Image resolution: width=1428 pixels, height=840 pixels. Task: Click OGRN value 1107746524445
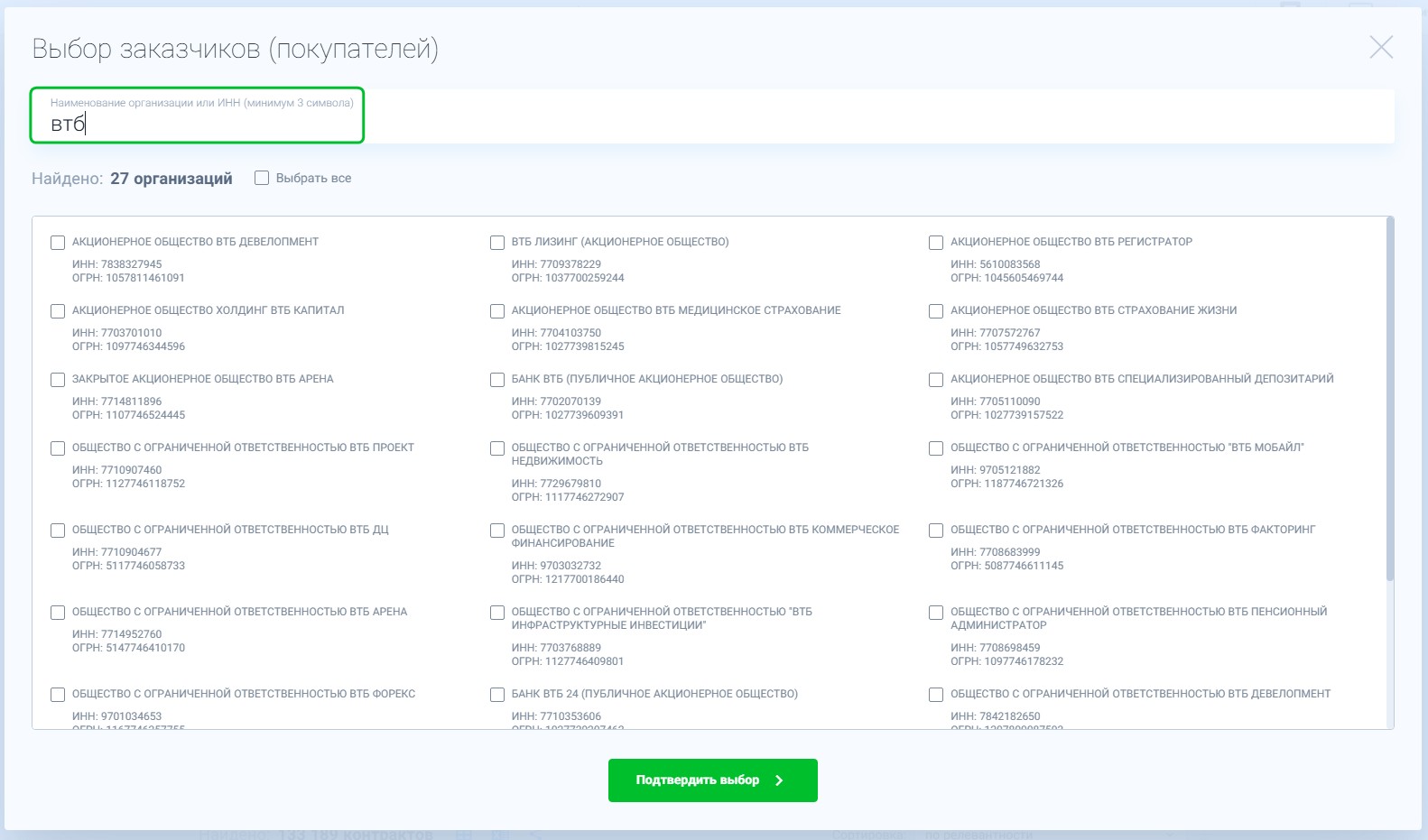tap(145, 415)
